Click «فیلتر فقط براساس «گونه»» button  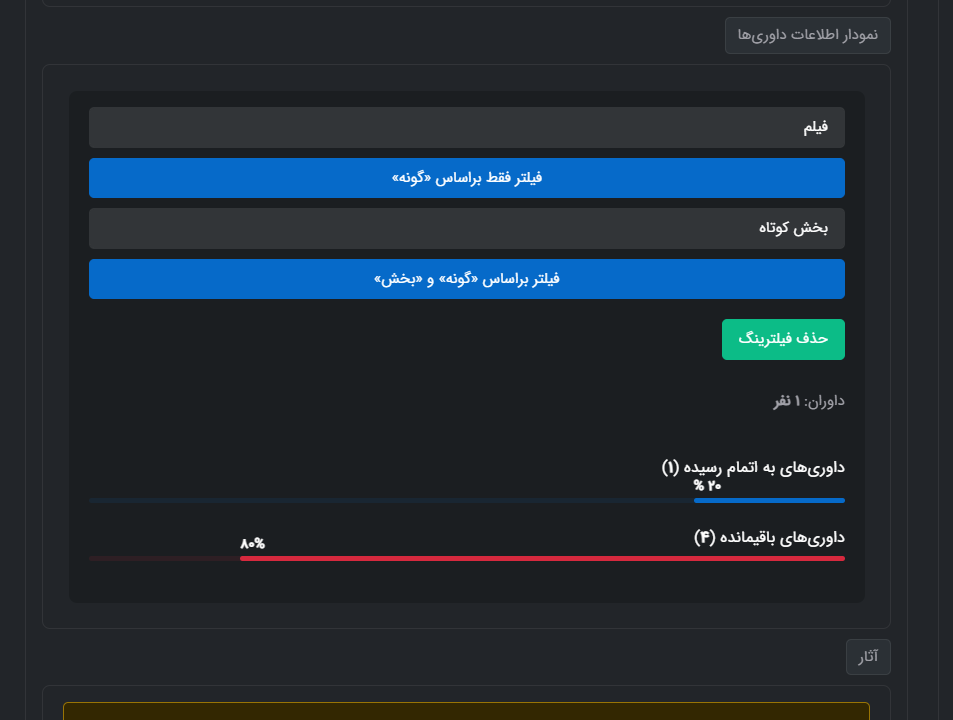tap(467, 178)
